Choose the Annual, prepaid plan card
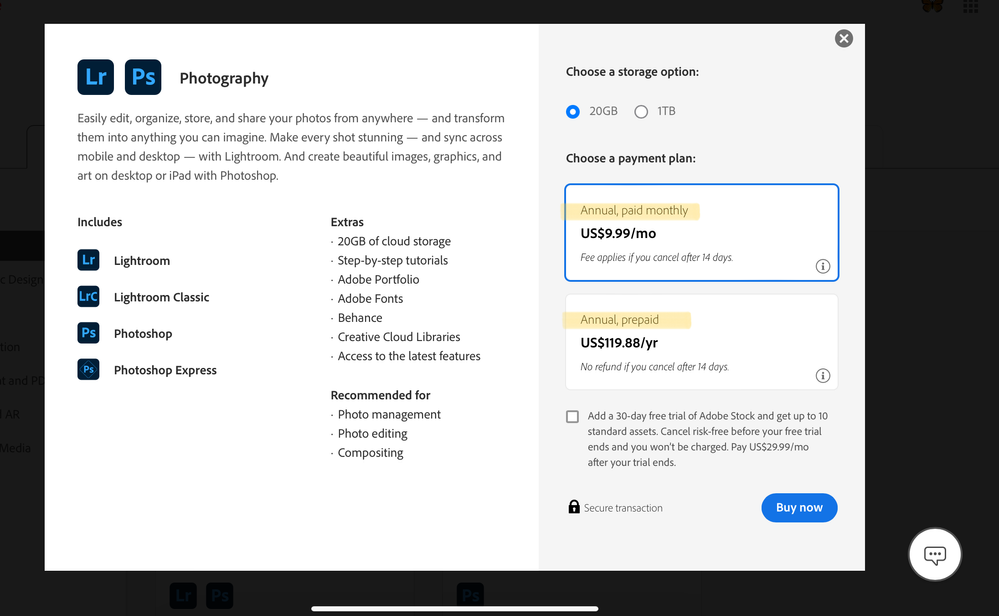999x616 pixels. pos(701,342)
